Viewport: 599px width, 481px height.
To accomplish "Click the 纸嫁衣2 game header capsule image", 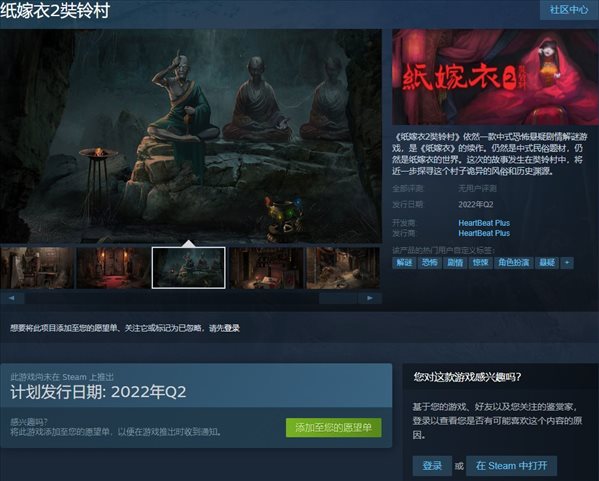I will coord(495,77).
